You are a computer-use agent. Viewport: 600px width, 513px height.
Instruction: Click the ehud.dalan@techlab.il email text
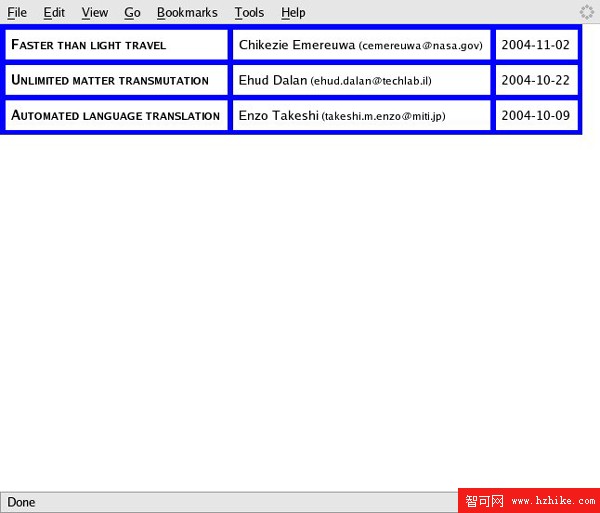[x=371, y=81]
